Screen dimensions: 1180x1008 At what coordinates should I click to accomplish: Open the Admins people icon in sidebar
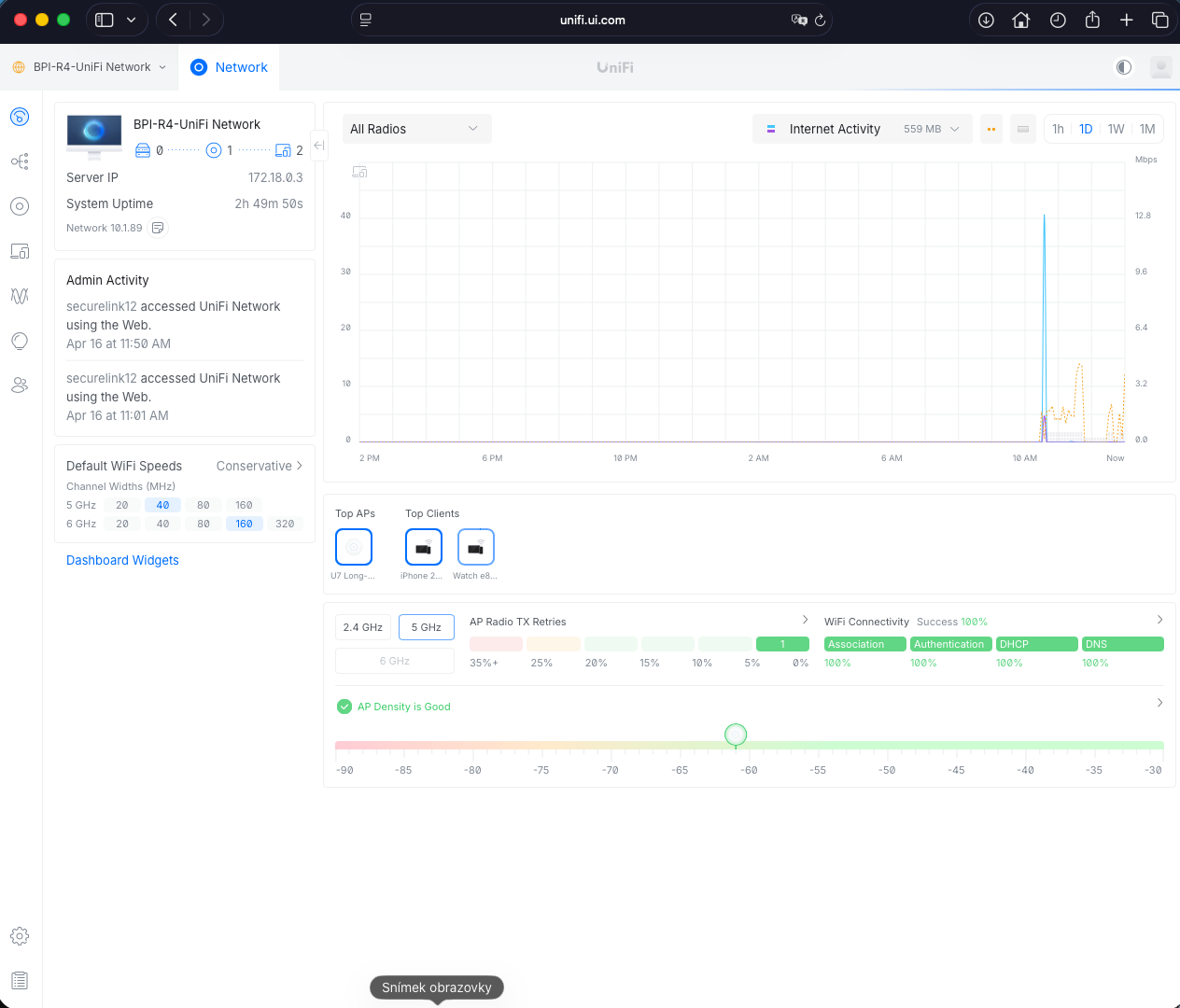20,385
